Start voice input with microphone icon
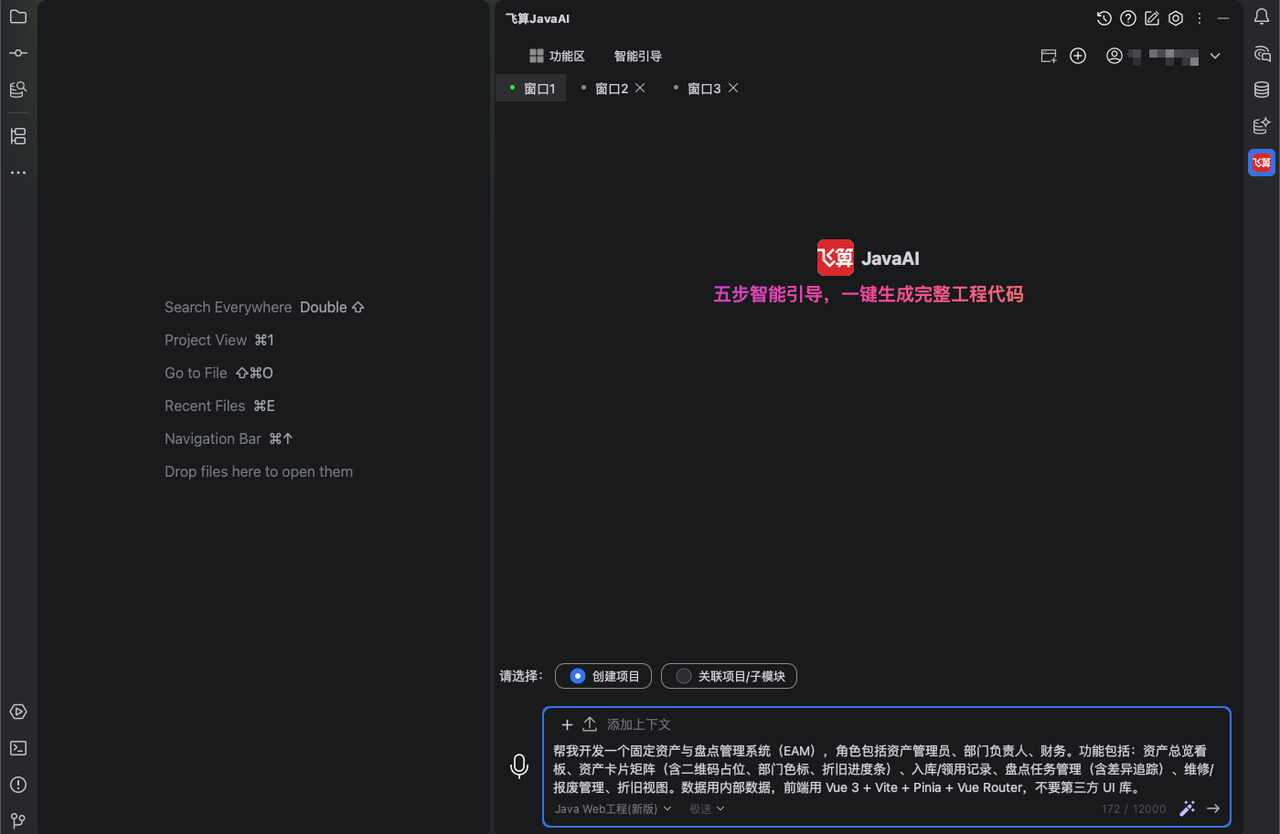The height and width of the screenshot is (834, 1280). 519,766
